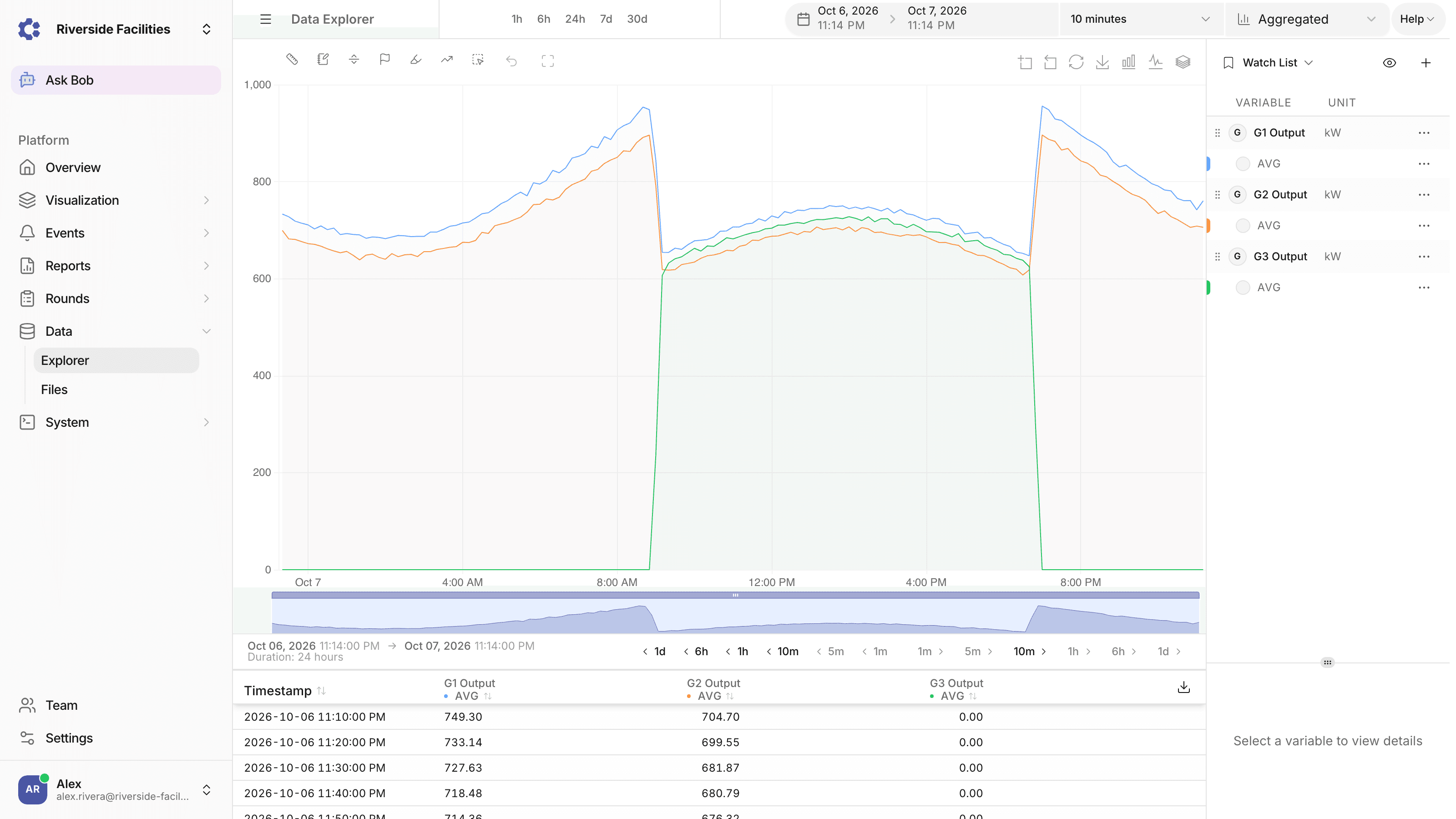Select the 24h time range tab
Screen dimensions: 1456x819
point(575,19)
